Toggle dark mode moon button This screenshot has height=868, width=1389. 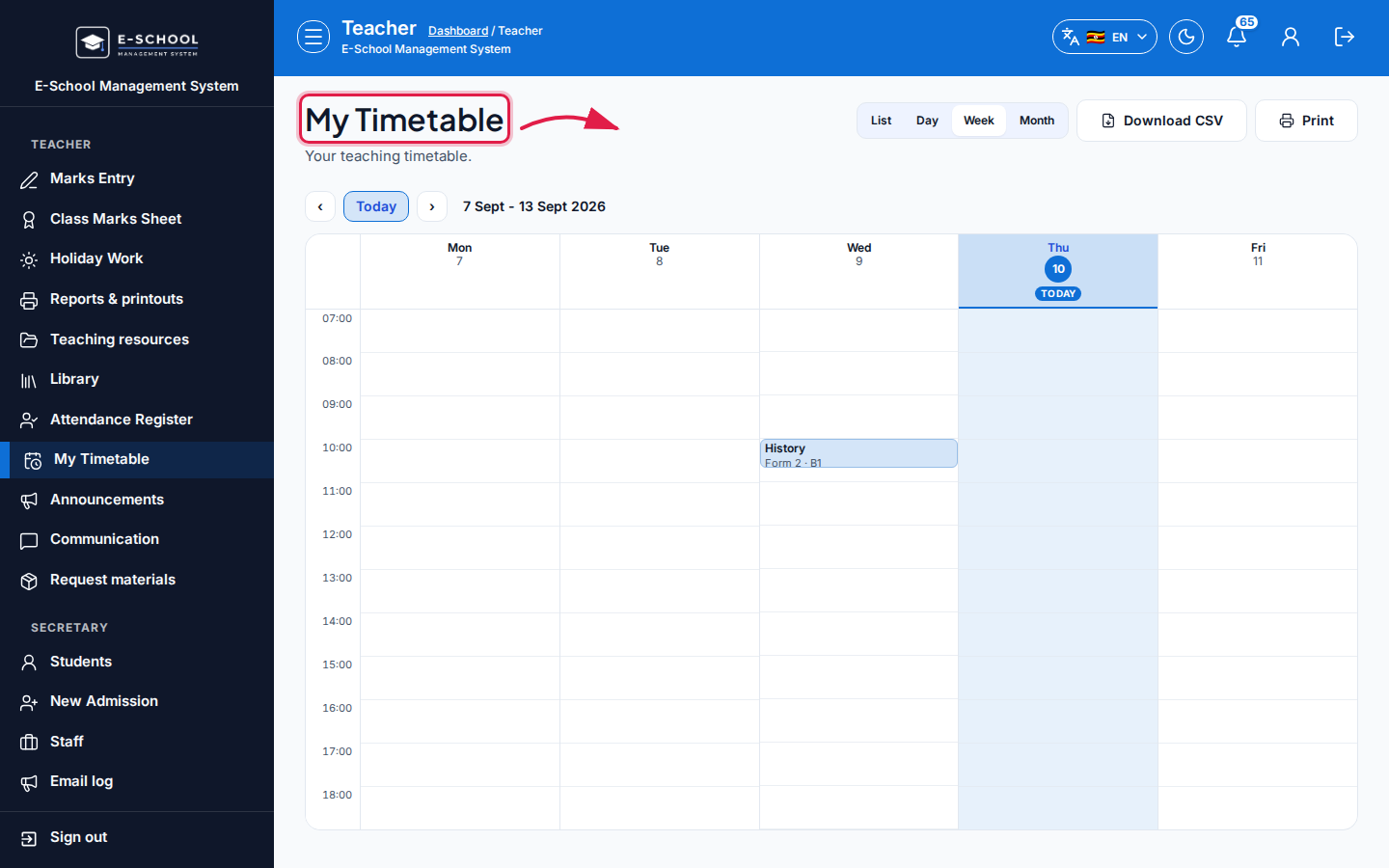click(1186, 37)
